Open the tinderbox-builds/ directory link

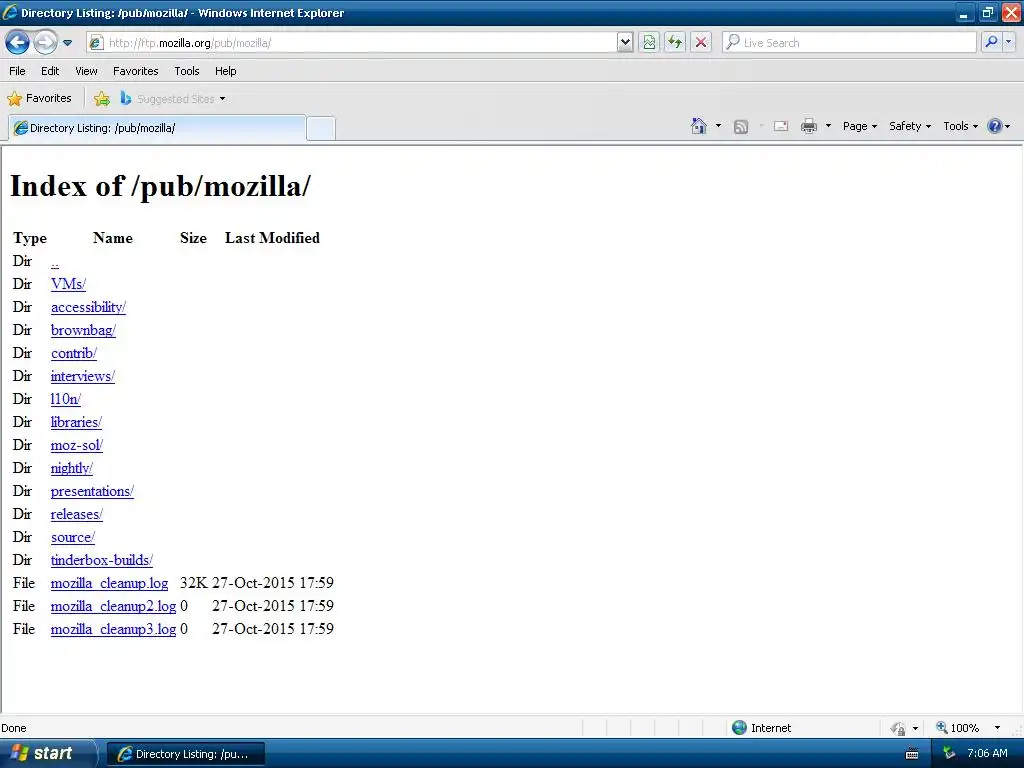point(102,560)
